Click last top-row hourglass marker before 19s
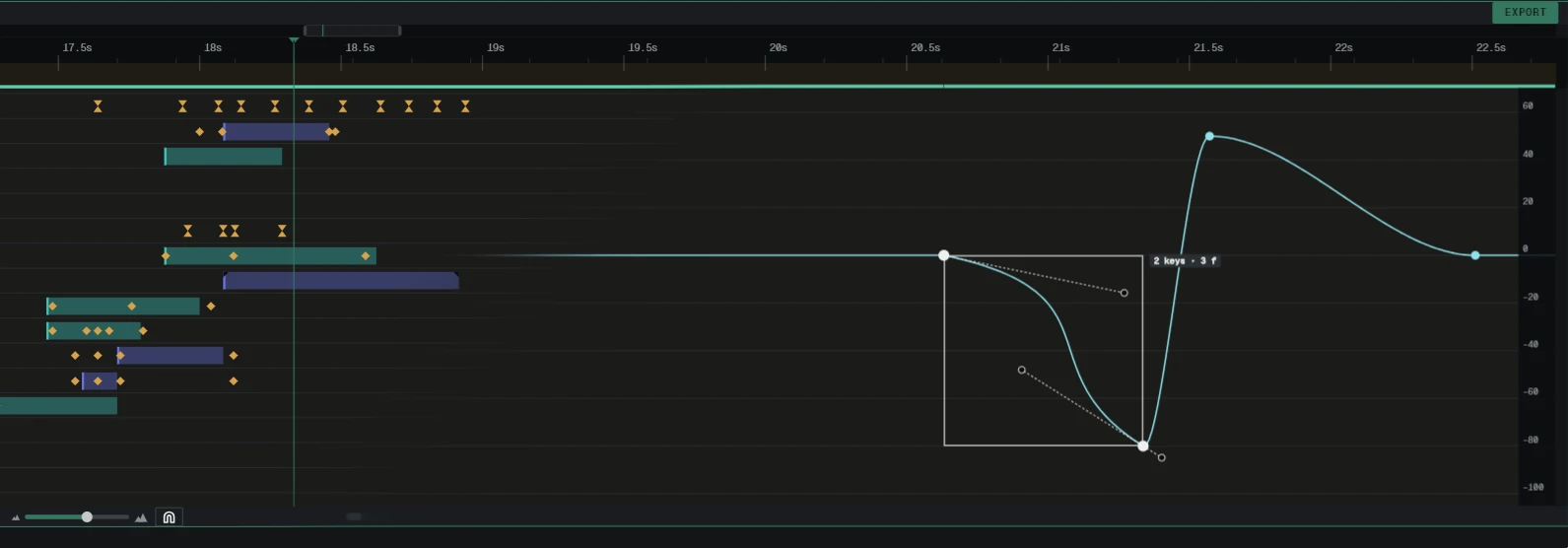Image resolution: width=1568 pixels, height=548 pixels. 465,106
